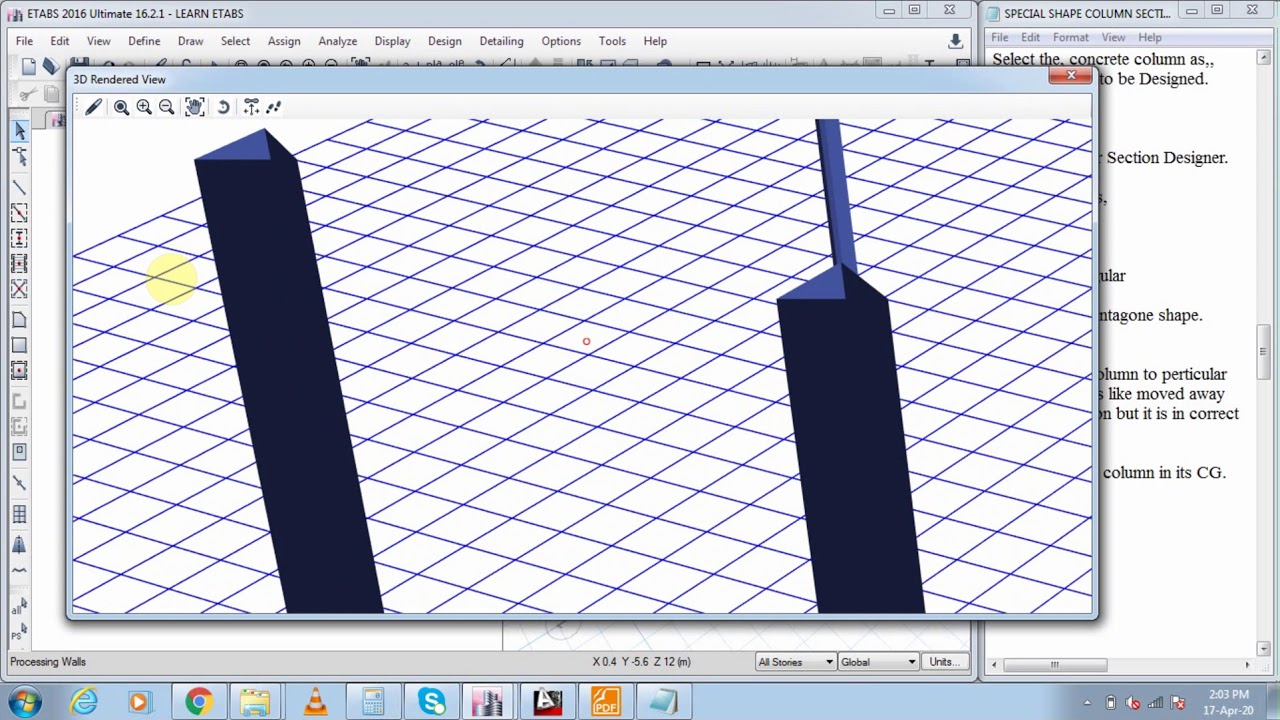Close the 3D Rendered View window
1280x720 pixels.
tap(1071, 76)
